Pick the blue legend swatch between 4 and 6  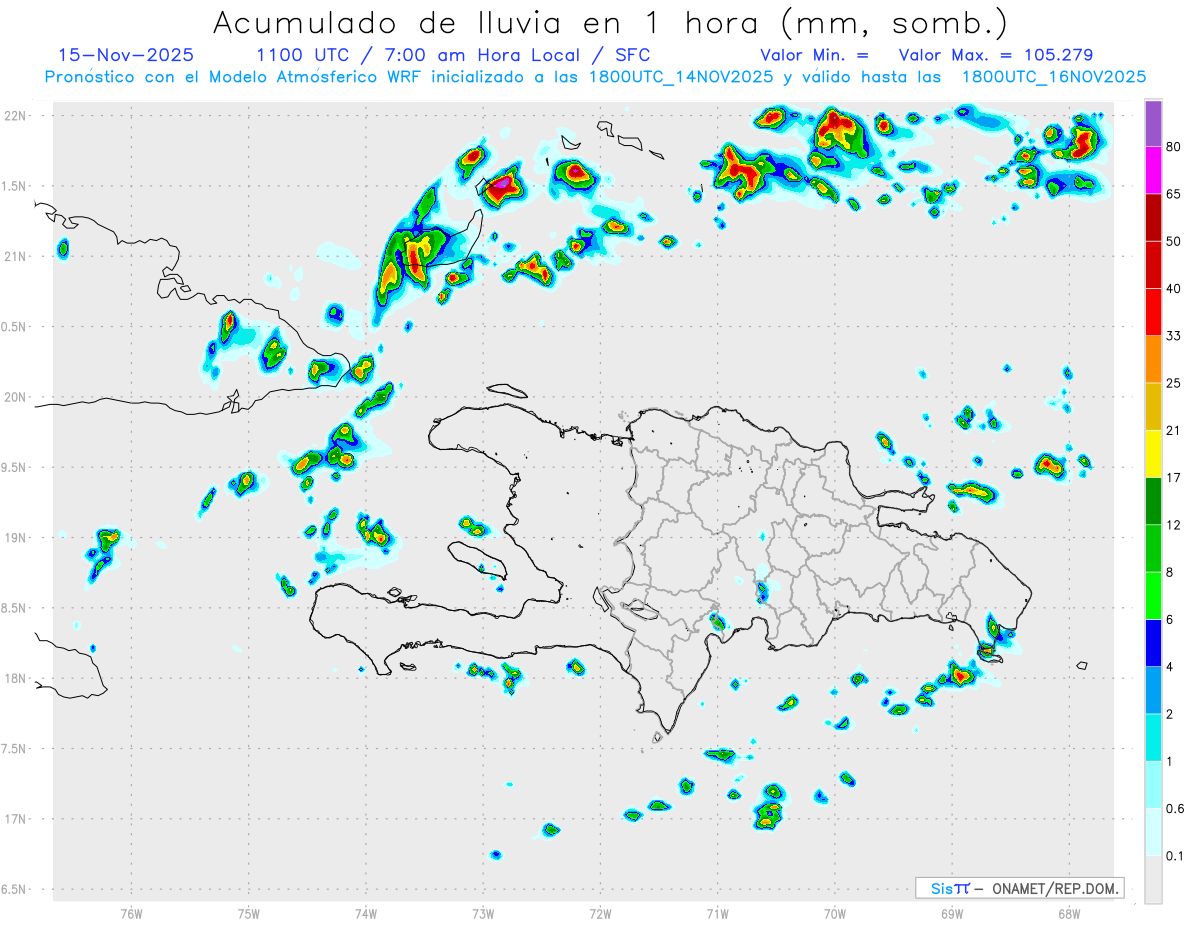click(1153, 643)
